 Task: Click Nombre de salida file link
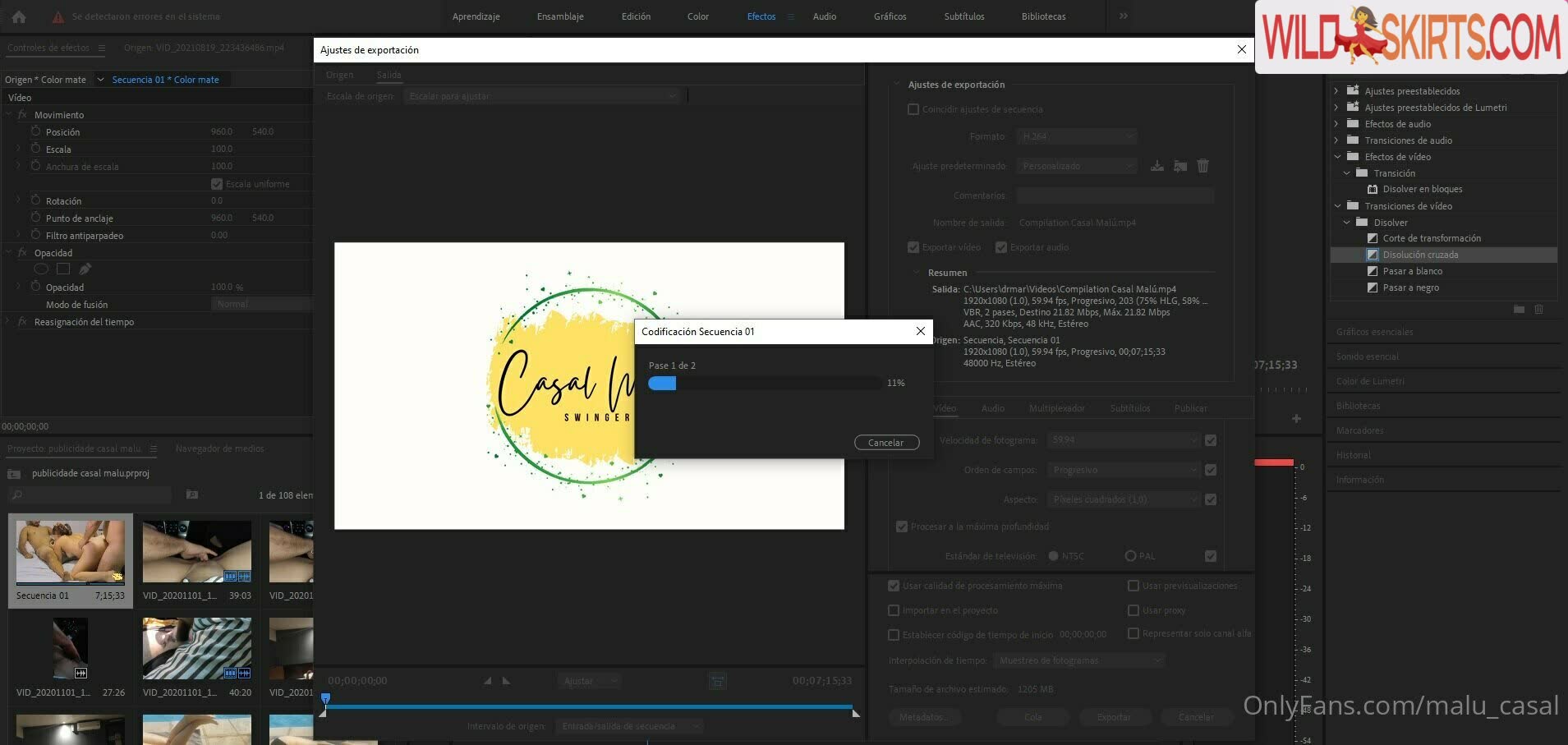[x=1077, y=223]
